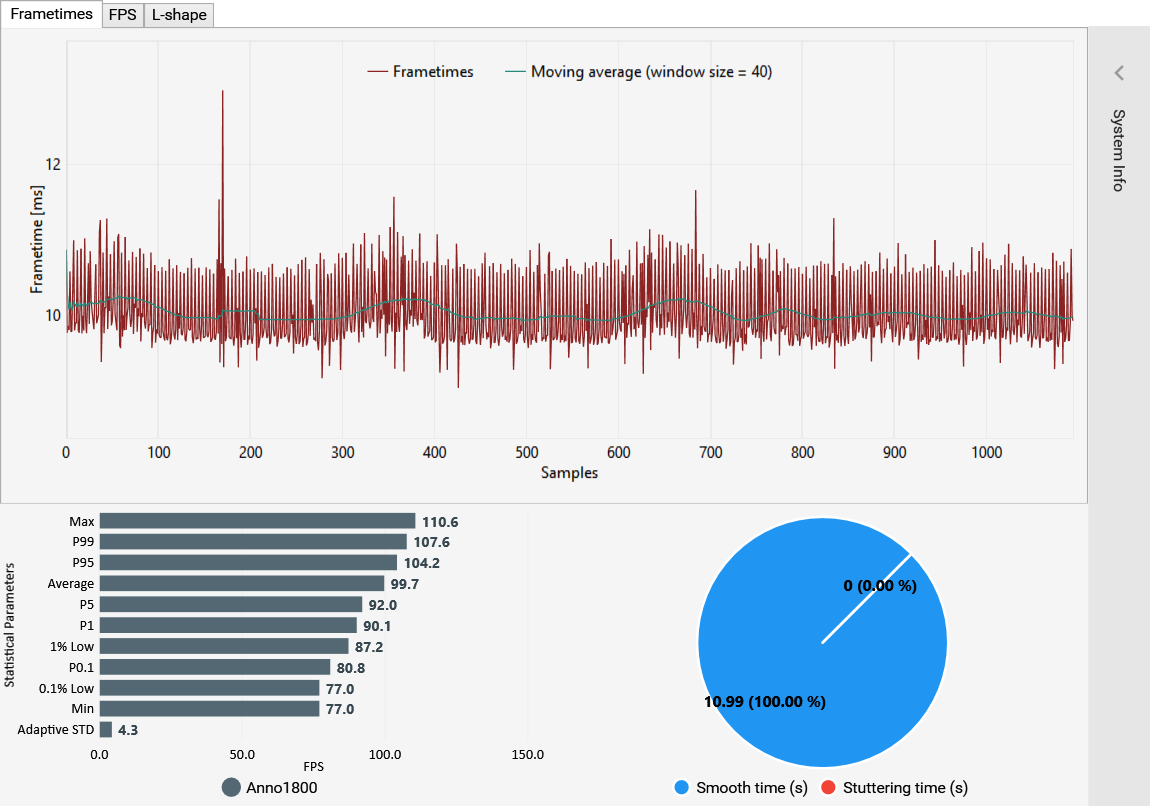Click the 'Frametime [ms]' y-axis title
Image resolution: width=1150 pixels, height=806 pixels.
pyautogui.click(x=37, y=239)
